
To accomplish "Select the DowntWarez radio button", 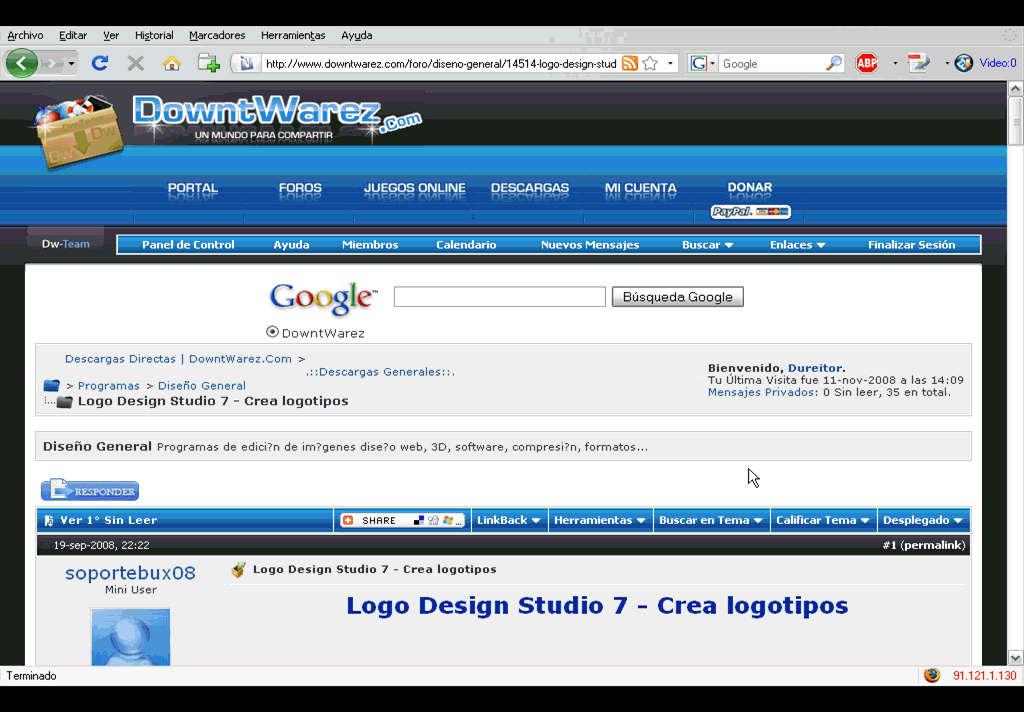I will coord(272,332).
